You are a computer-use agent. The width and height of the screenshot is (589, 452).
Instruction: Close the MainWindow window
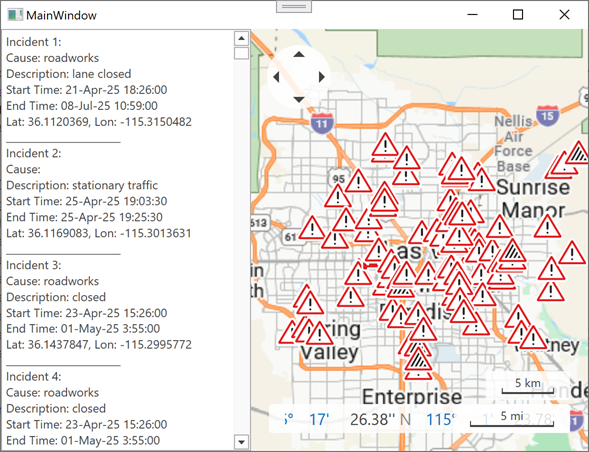564,15
